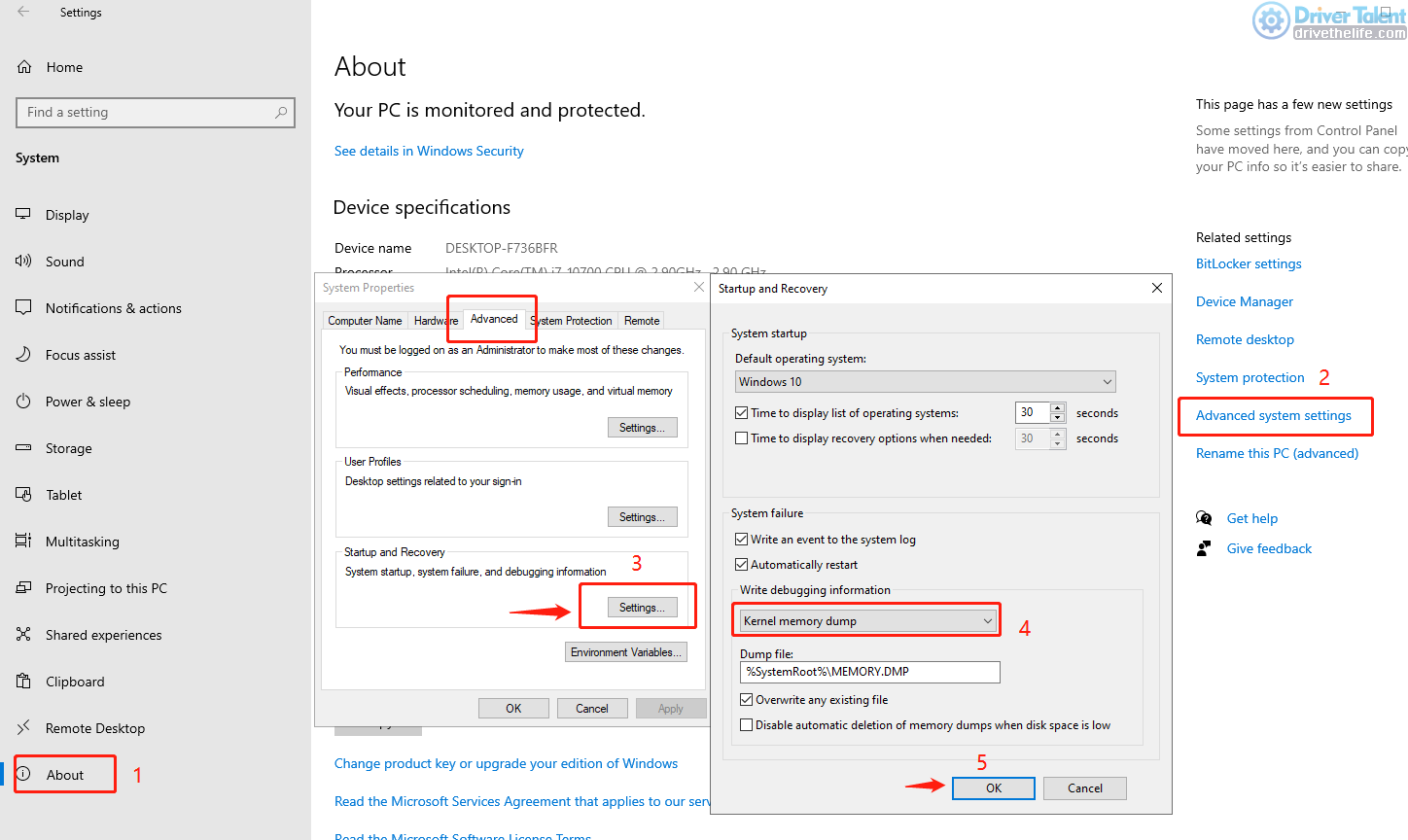Click Change product key or upgrade link
Image resolution: width=1408 pixels, height=840 pixels.
[x=506, y=763]
